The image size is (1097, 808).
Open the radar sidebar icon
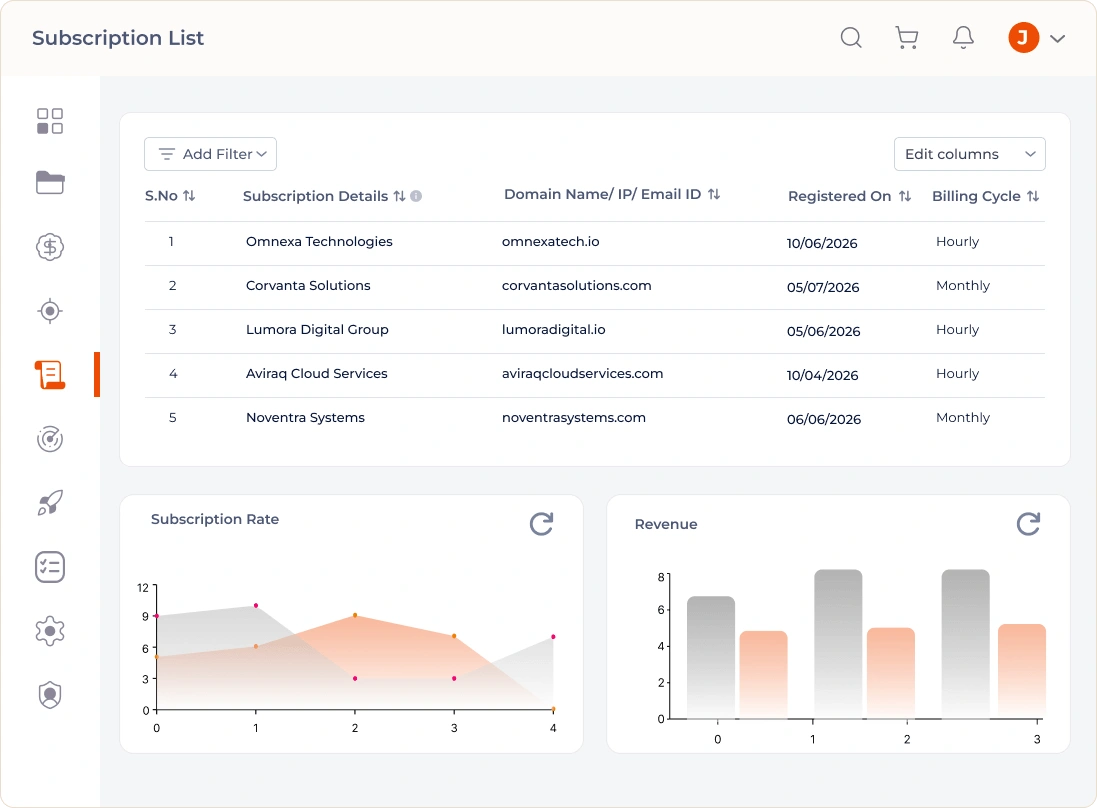click(x=50, y=439)
